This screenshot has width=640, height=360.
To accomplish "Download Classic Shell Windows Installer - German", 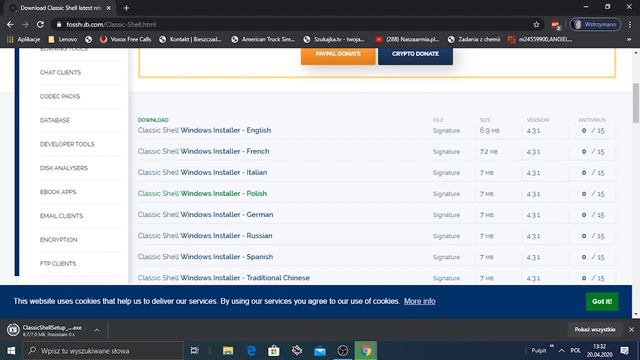I will [x=205, y=215].
